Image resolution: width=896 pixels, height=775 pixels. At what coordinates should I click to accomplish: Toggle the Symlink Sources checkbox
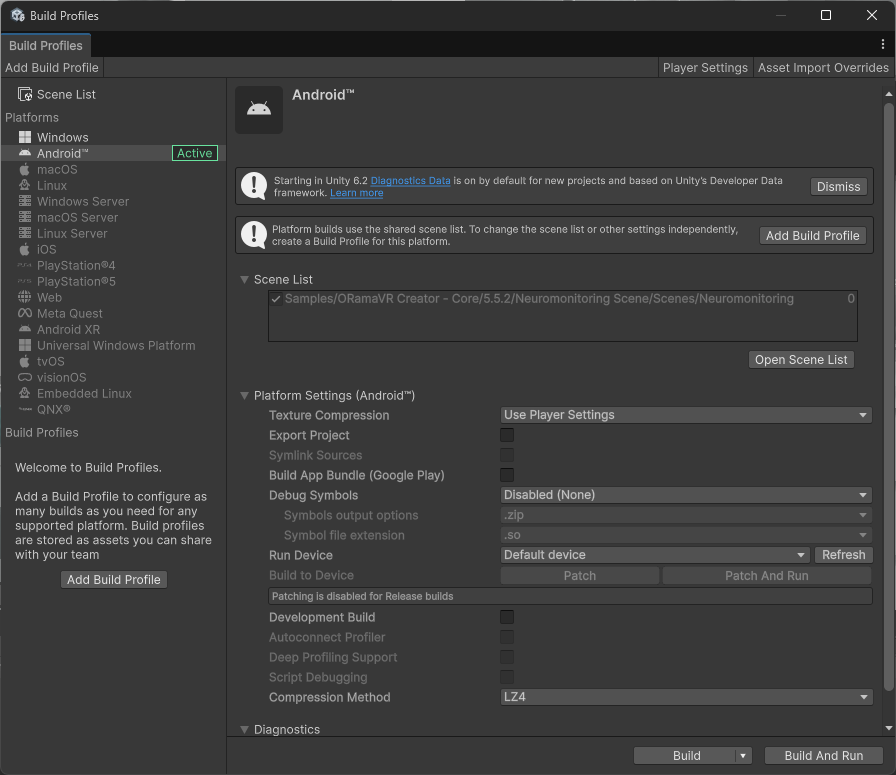(507, 455)
